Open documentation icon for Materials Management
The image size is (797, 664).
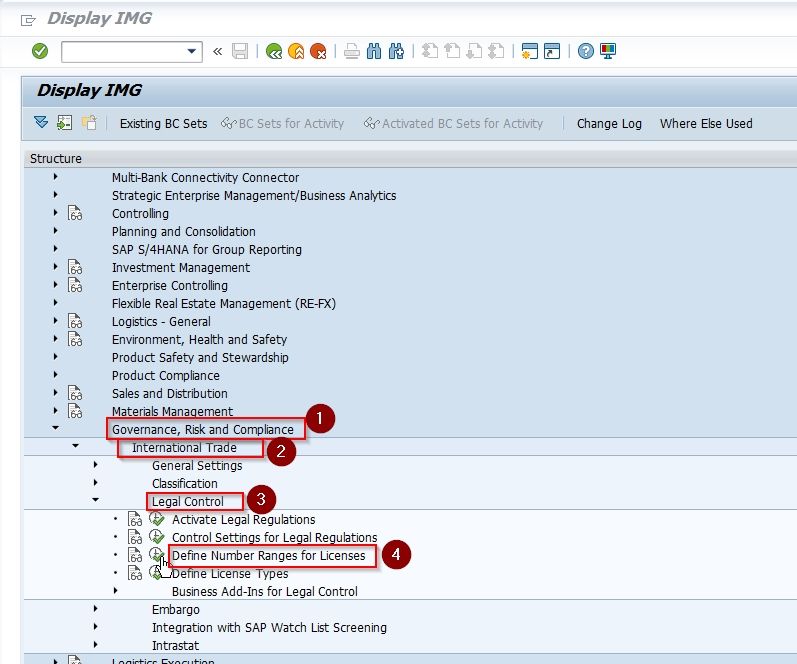pyautogui.click(x=75, y=411)
